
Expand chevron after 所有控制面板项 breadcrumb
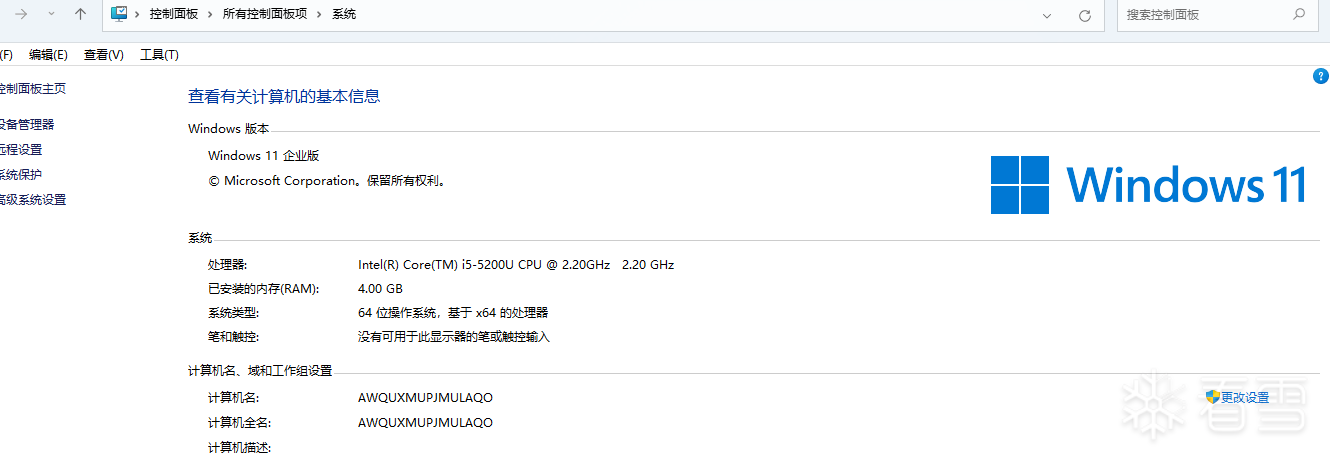(x=319, y=15)
